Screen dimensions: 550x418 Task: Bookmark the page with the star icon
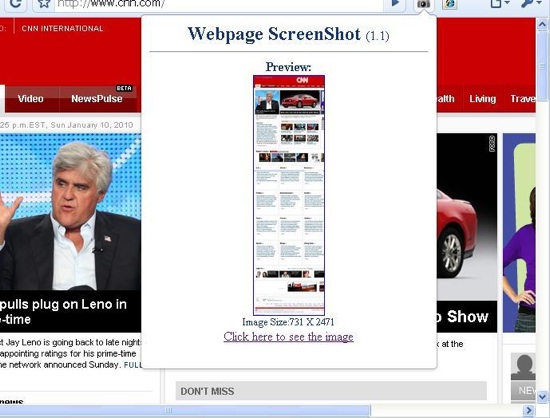[43, 4]
